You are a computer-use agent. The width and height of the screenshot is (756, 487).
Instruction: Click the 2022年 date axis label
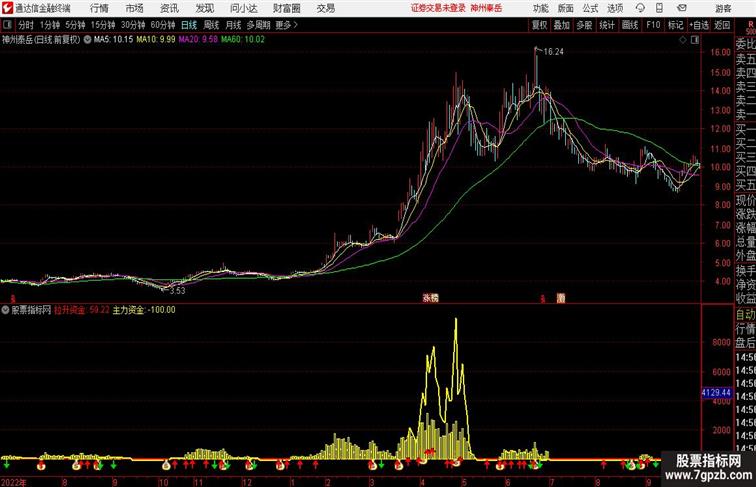pyautogui.click(x=14, y=482)
